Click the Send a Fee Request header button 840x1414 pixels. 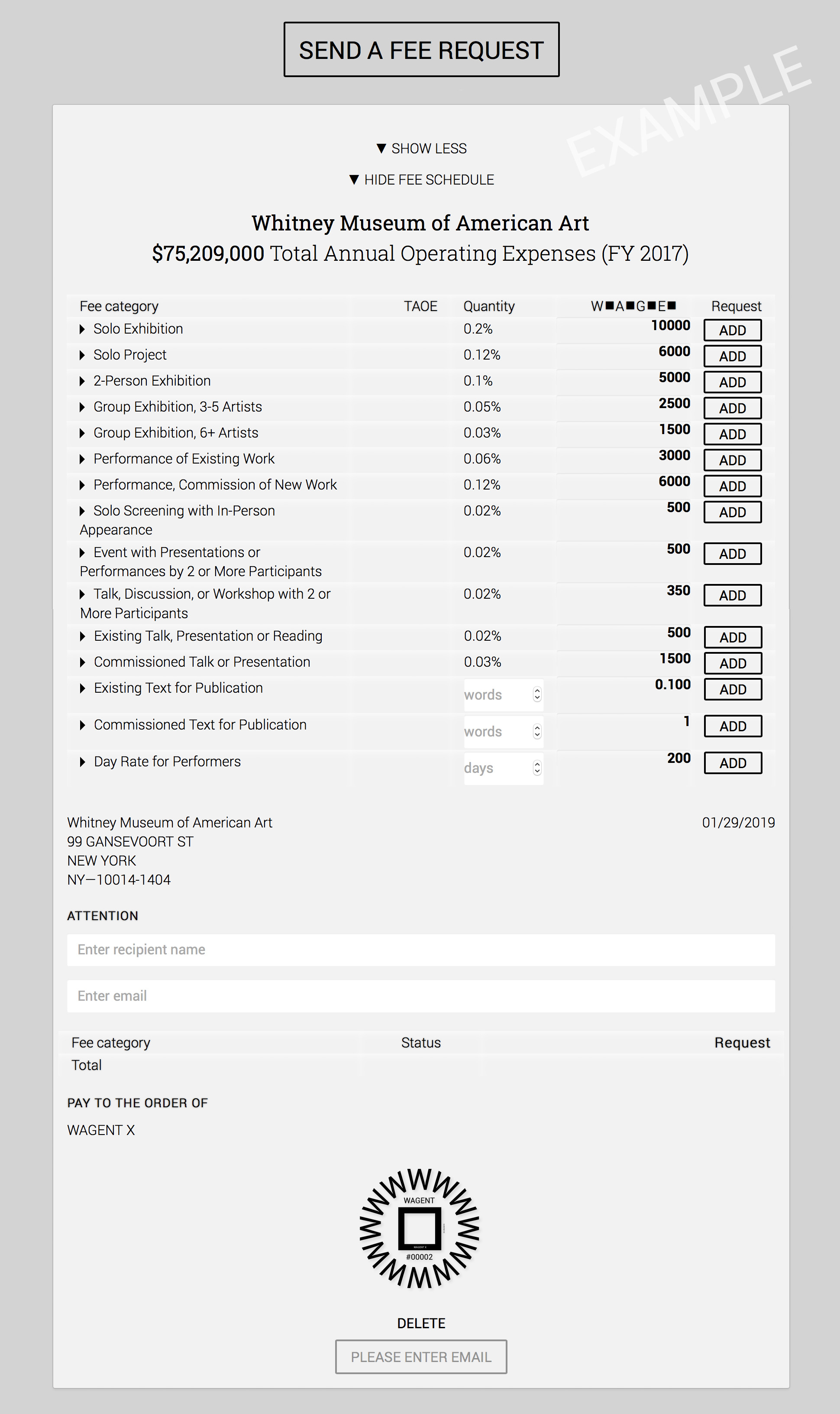pyautogui.click(x=421, y=50)
